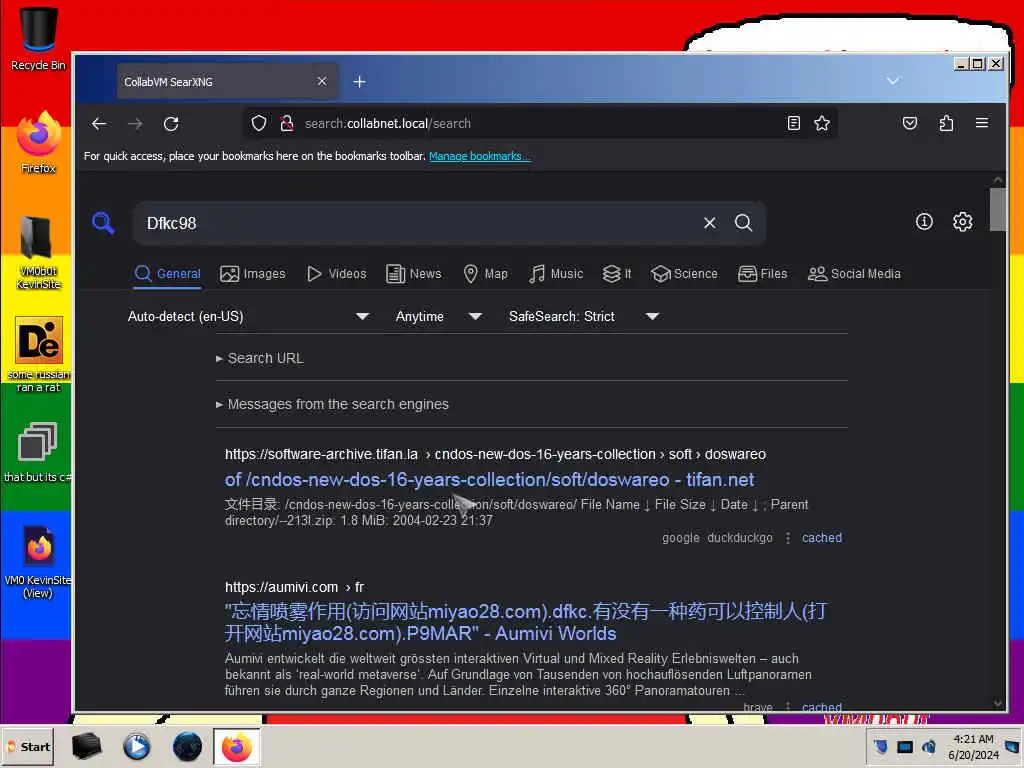Click the black box taskbar icon
1024x768 pixels.
click(87, 746)
